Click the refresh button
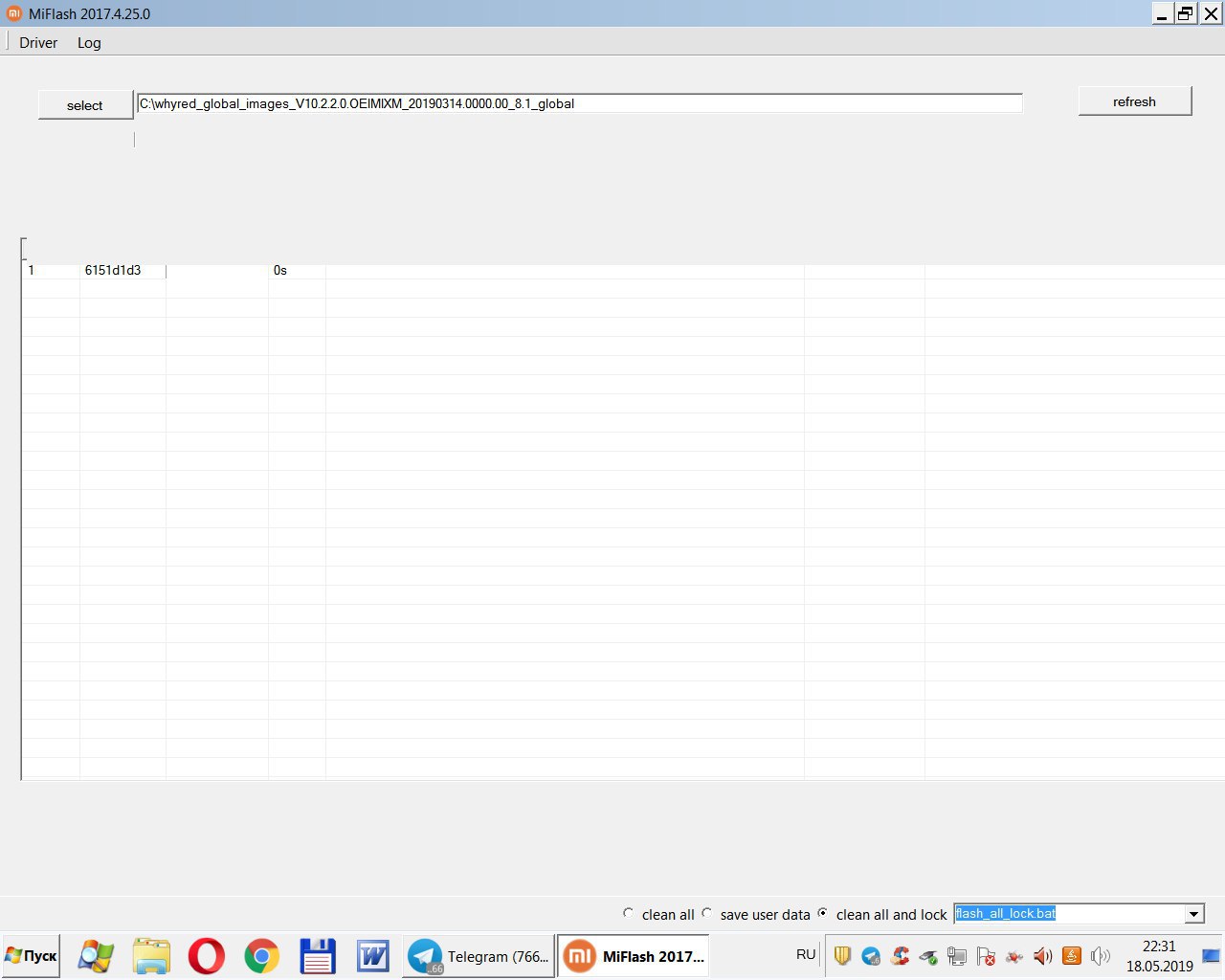The height and width of the screenshot is (980, 1225). point(1134,101)
